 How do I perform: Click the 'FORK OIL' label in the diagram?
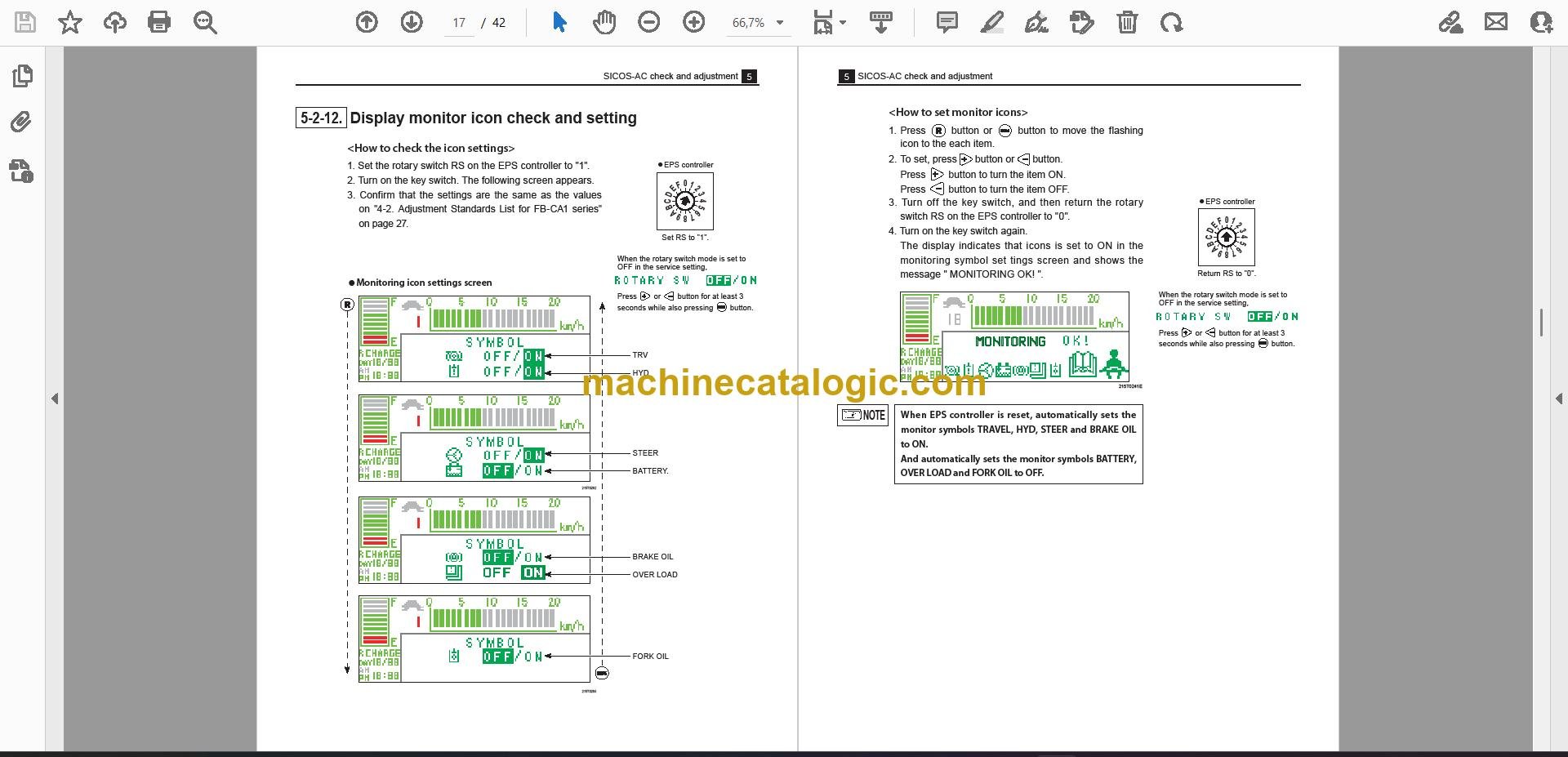click(650, 657)
